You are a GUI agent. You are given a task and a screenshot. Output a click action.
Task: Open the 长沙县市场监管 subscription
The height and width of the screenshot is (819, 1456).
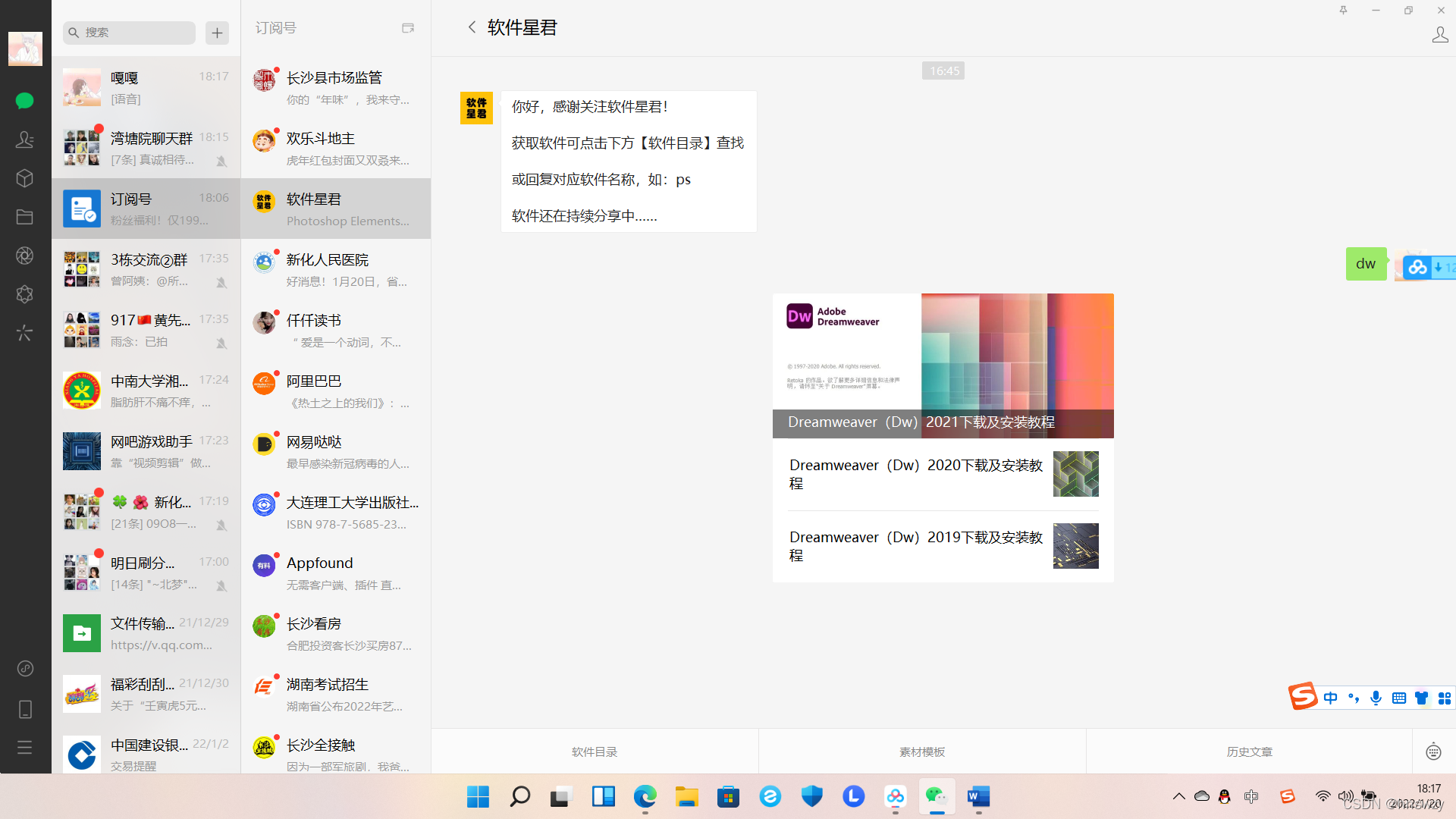336,87
